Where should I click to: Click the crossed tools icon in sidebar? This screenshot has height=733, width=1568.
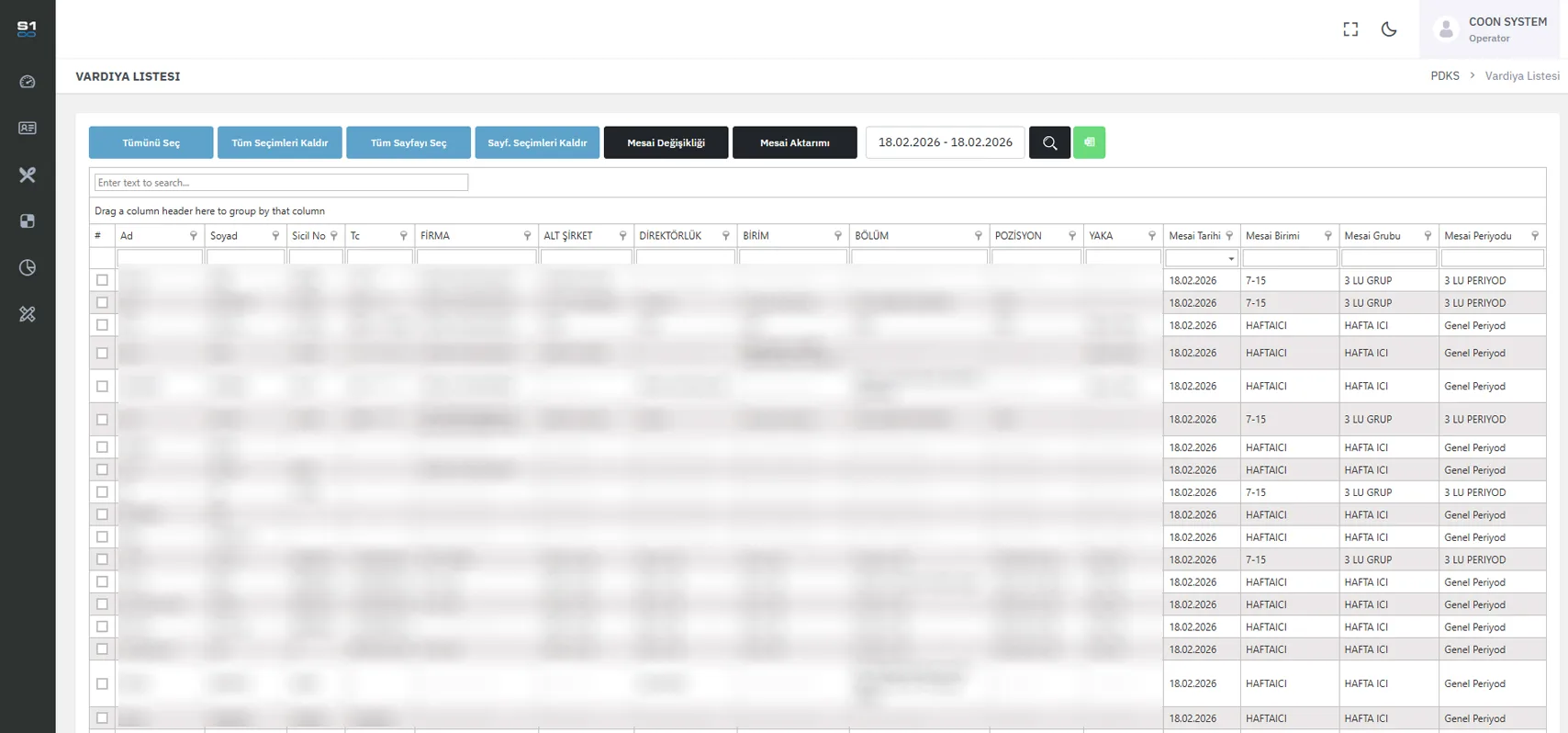pyautogui.click(x=28, y=175)
